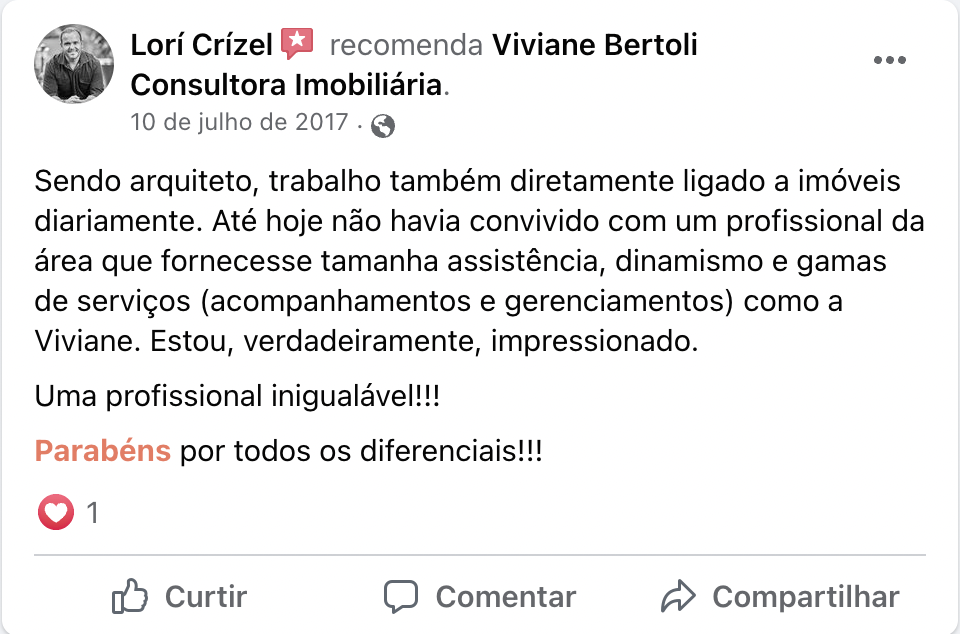Click the 10 de julho de 2017 timestamp
Image resolution: width=960 pixels, height=634 pixels.
239,124
